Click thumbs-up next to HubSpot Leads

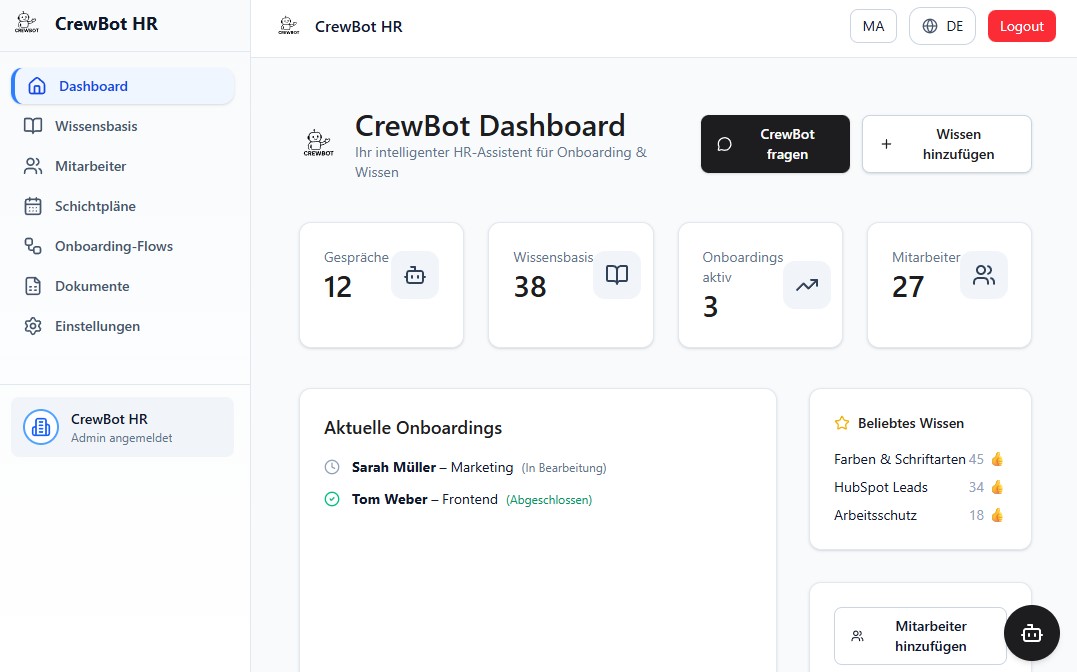[x=996, y=487]
